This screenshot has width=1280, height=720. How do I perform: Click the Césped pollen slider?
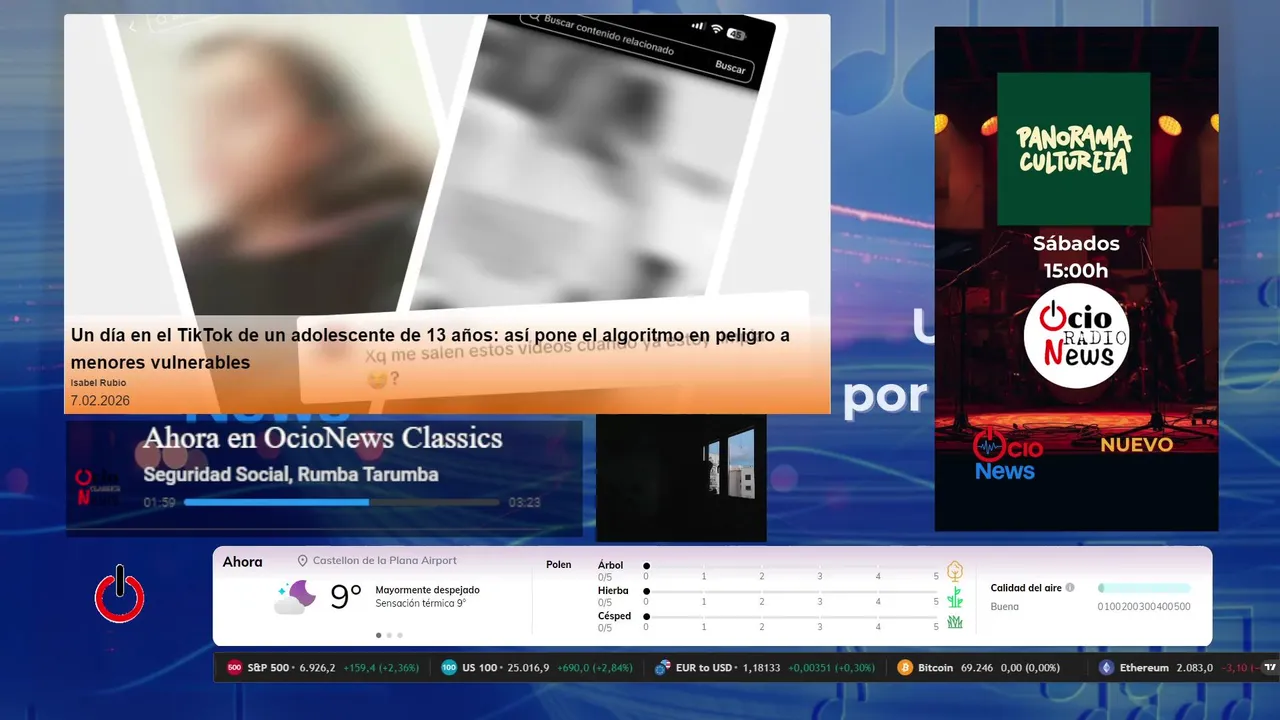791,616
